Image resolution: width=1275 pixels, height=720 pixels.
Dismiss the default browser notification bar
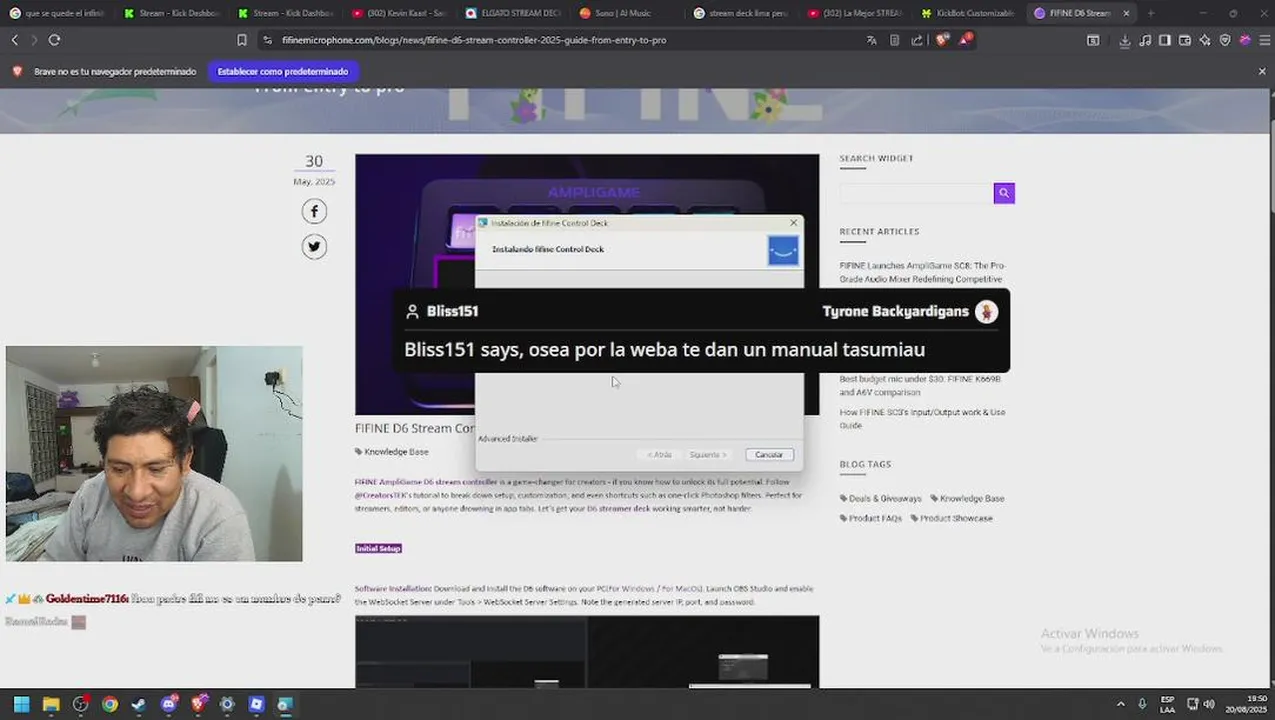point(1261,71)
